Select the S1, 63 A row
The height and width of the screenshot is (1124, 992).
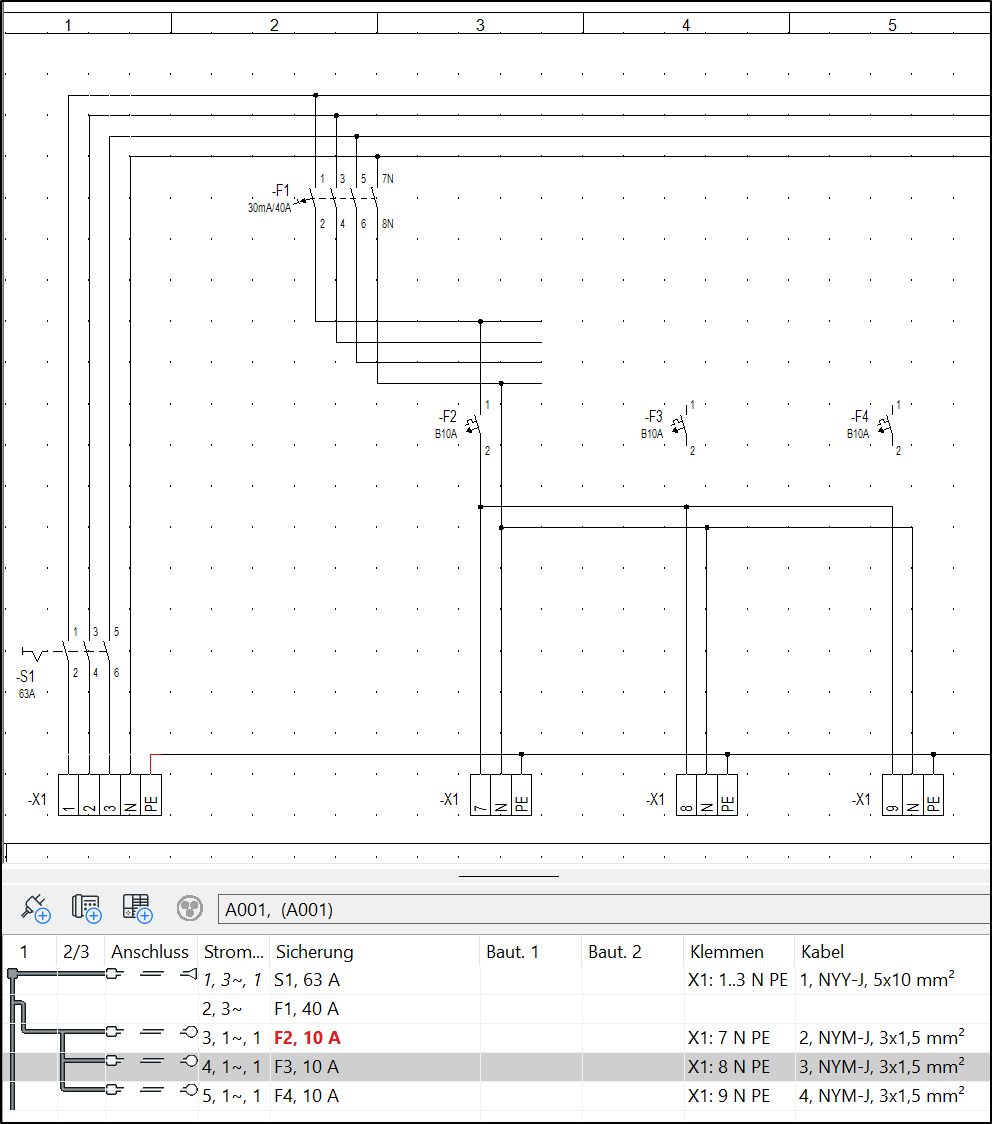307,981
